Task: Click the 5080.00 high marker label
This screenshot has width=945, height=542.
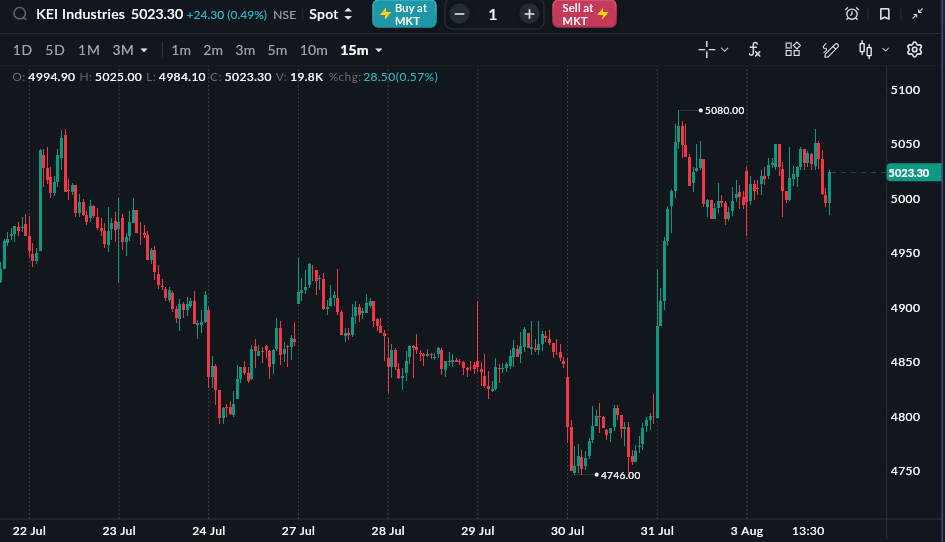Action: click(724, 110)
